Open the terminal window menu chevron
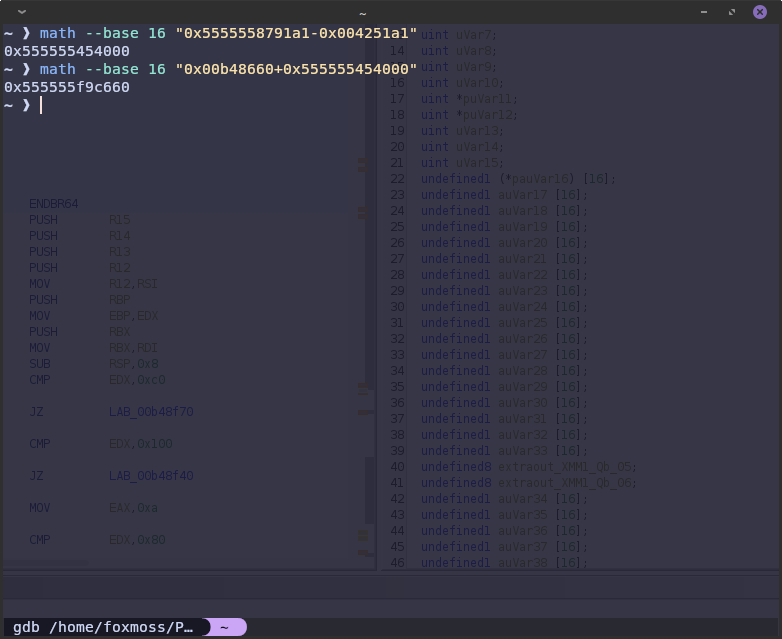The width and height of the screenshot is (782, 639). click(22, 12)
